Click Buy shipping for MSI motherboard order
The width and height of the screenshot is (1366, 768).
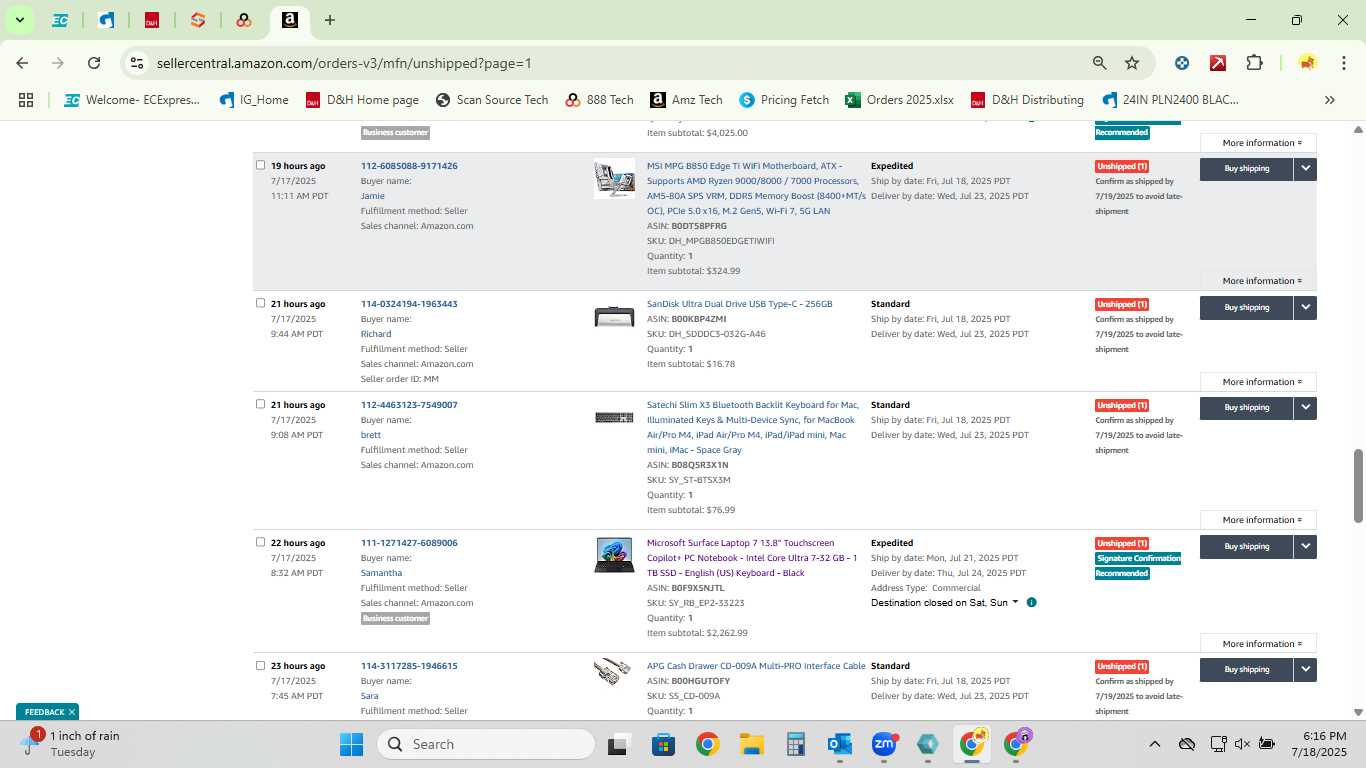(x=1247, y=169)
